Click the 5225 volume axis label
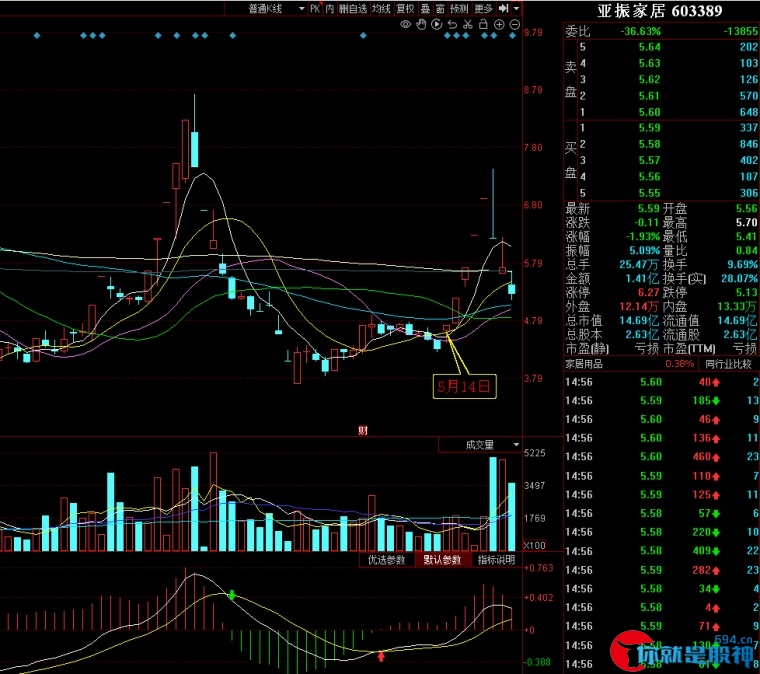The image size is (760, 674). [535, 453]
